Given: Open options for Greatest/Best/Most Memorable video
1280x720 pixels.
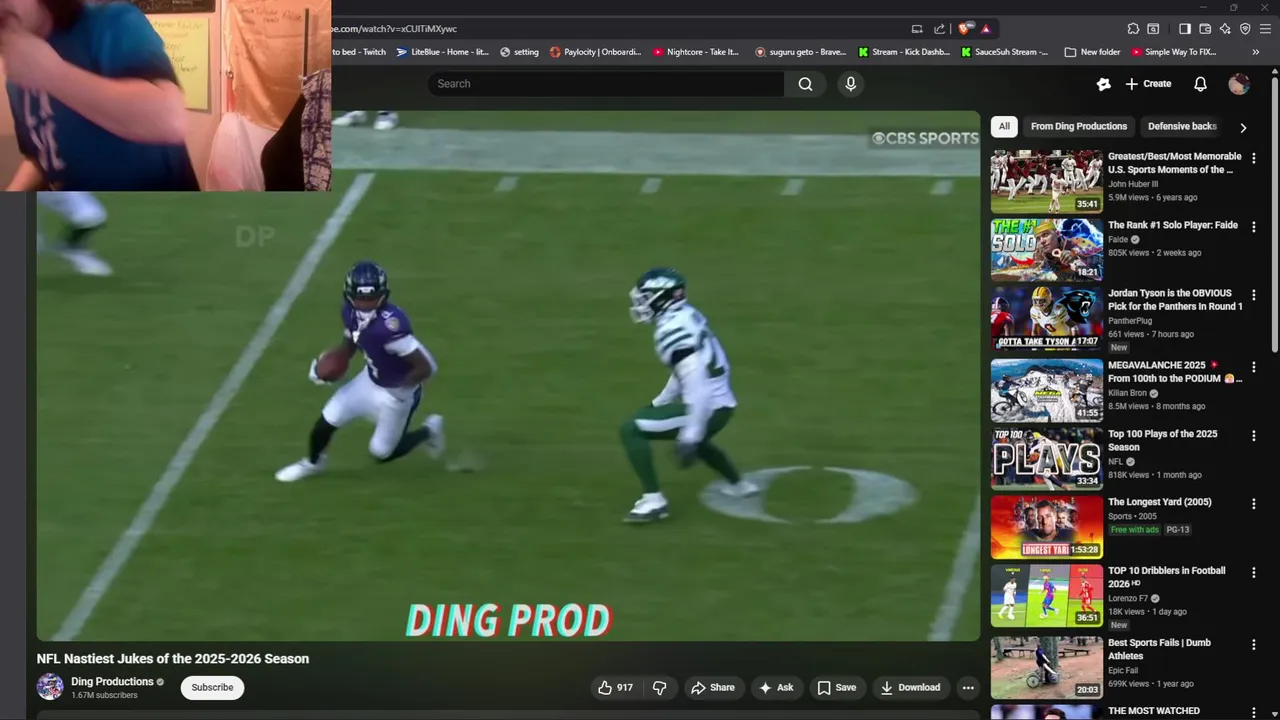Looking at the screenshot, I should 1253,158.
